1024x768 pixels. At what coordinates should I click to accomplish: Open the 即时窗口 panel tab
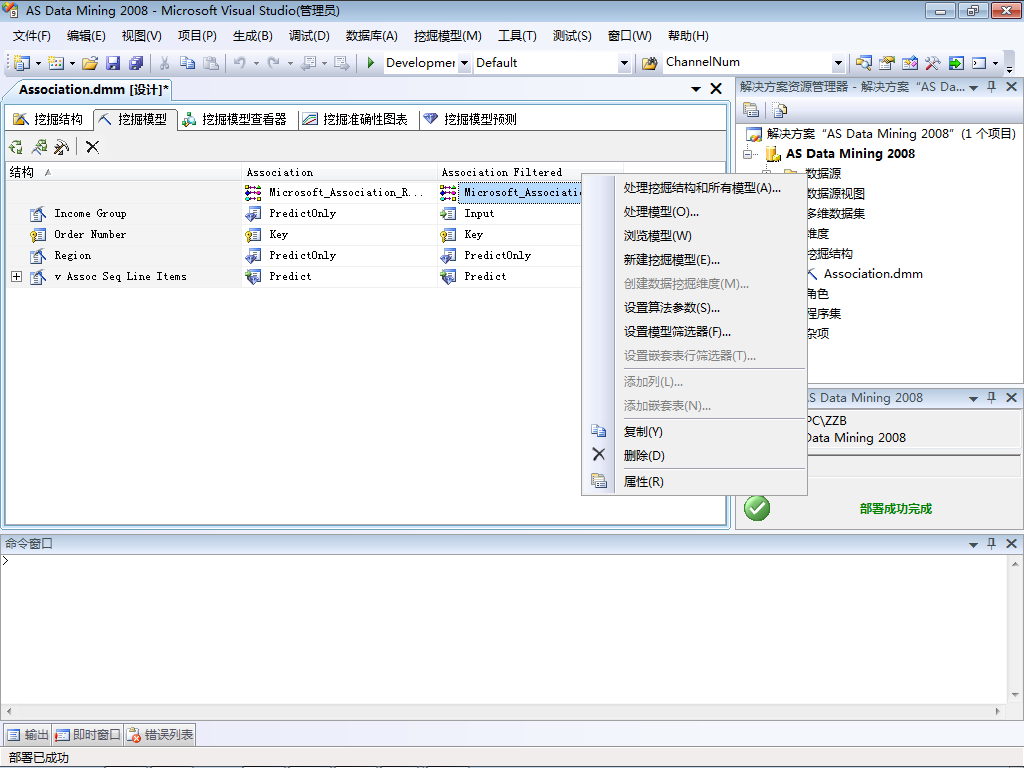tap(88, 735)
